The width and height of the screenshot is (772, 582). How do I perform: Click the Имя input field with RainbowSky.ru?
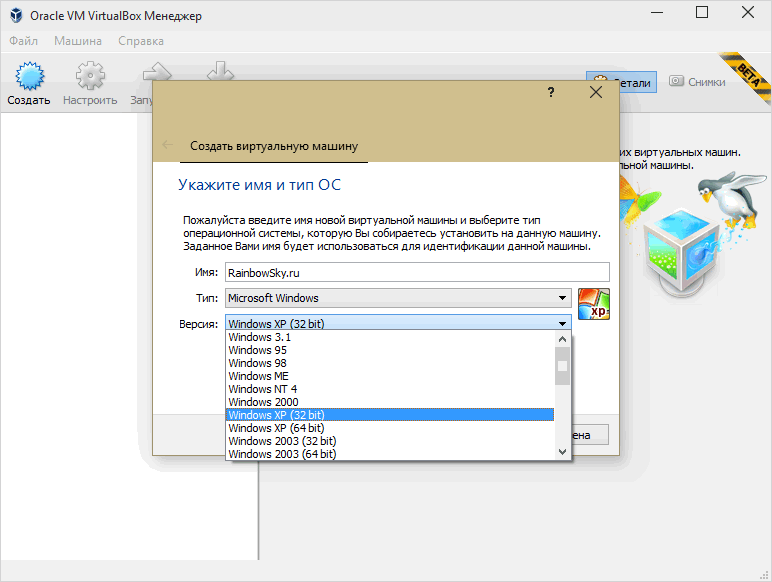point(417,272)
